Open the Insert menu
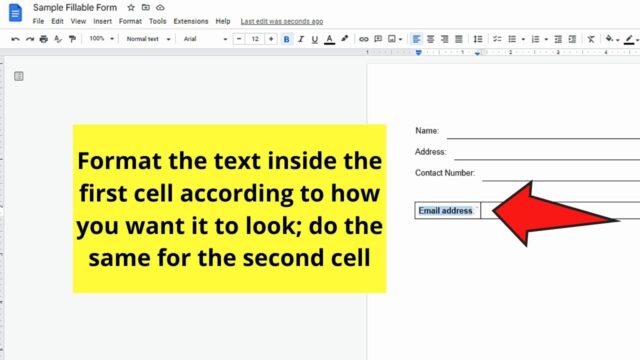640x360 pixels. 102,21
